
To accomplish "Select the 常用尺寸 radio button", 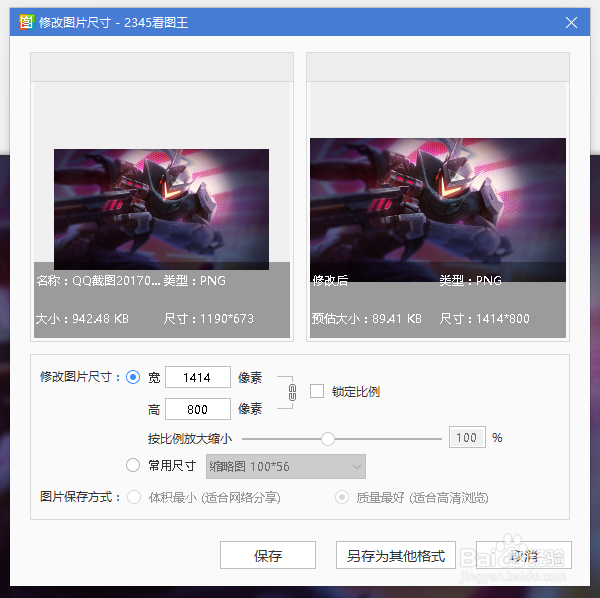I will coord(133,465).
